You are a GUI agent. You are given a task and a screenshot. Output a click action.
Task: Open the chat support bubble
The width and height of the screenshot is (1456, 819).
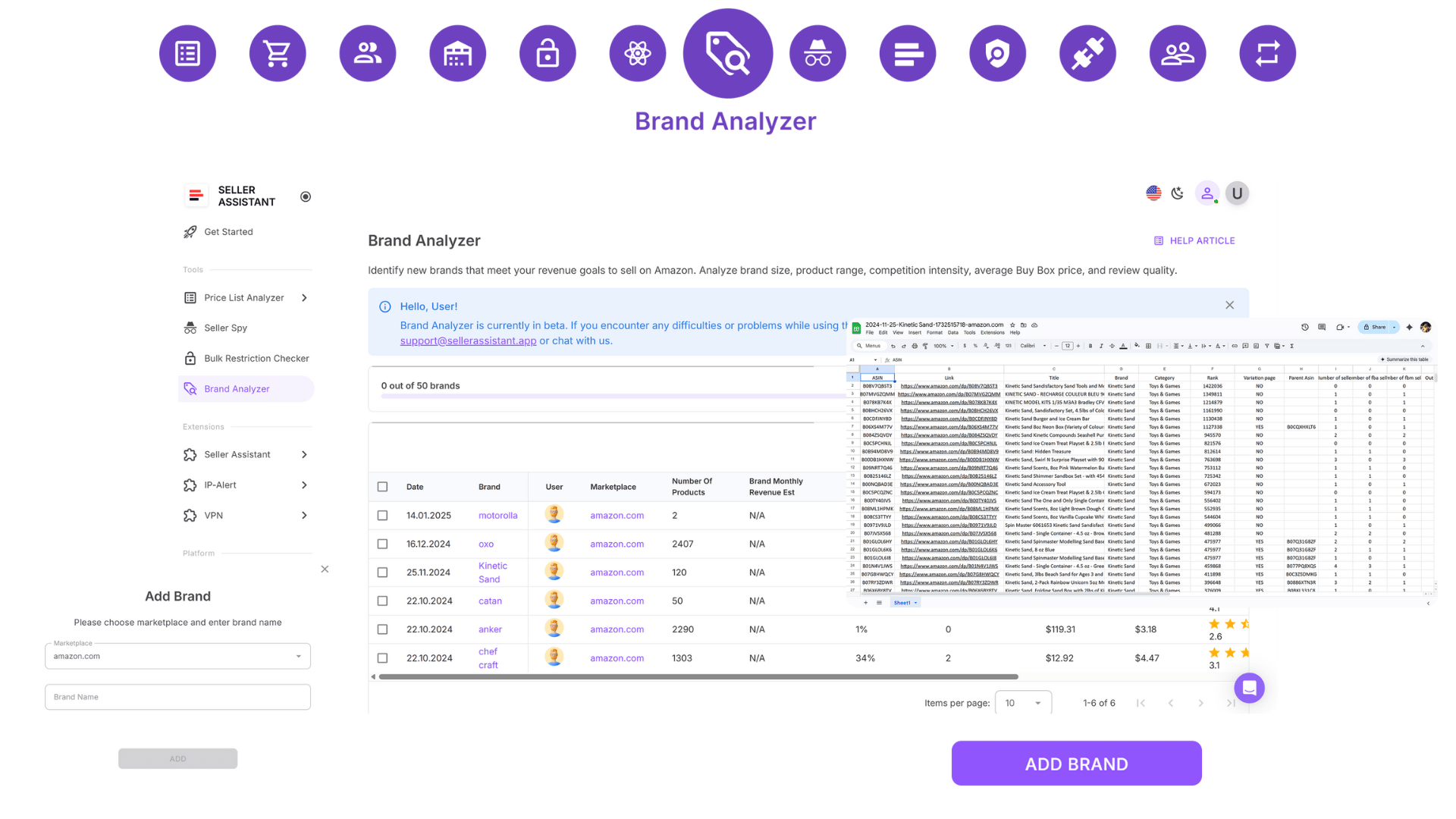pos(1249,688)
